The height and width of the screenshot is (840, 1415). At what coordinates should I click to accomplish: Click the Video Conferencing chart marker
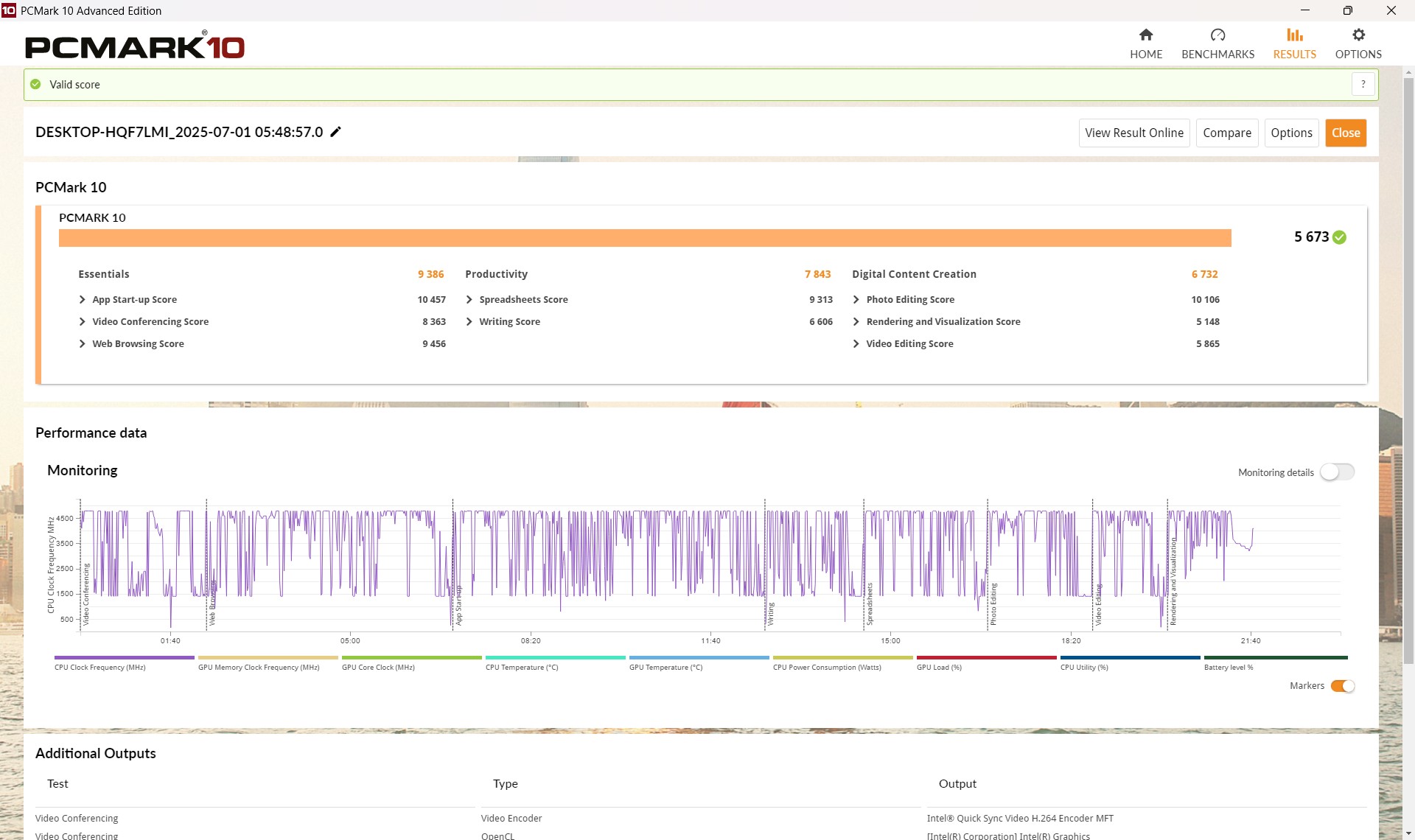point(86,594)
